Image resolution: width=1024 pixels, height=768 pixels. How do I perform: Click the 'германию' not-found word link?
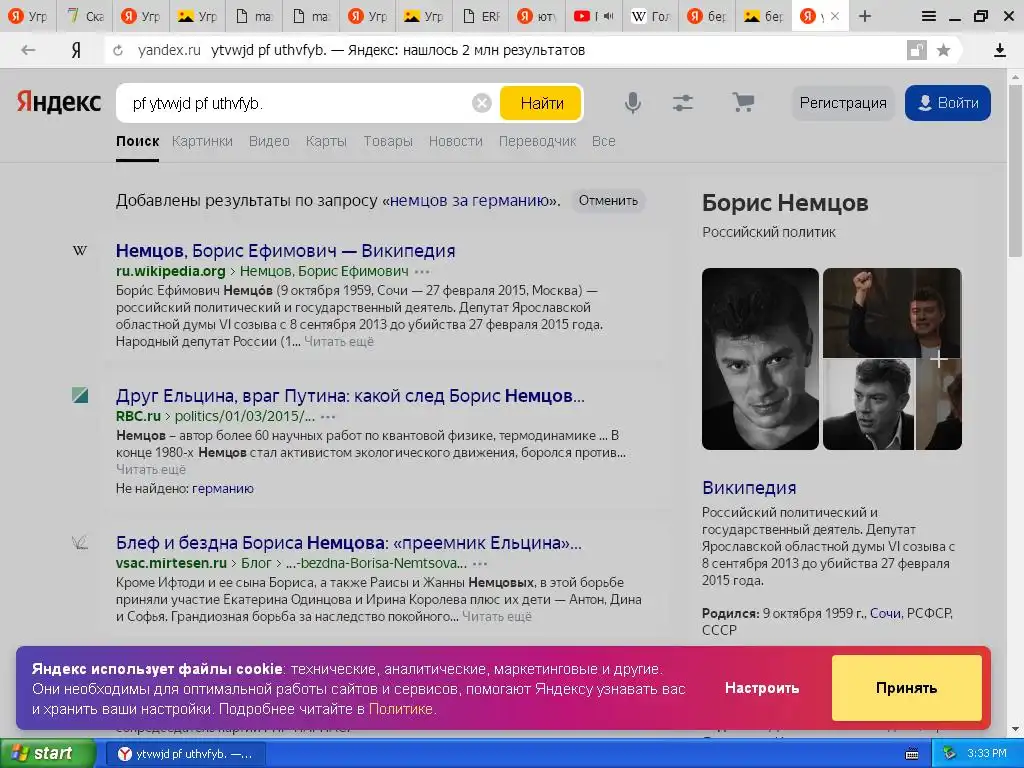pyautogui.click(x=223, y=488)
